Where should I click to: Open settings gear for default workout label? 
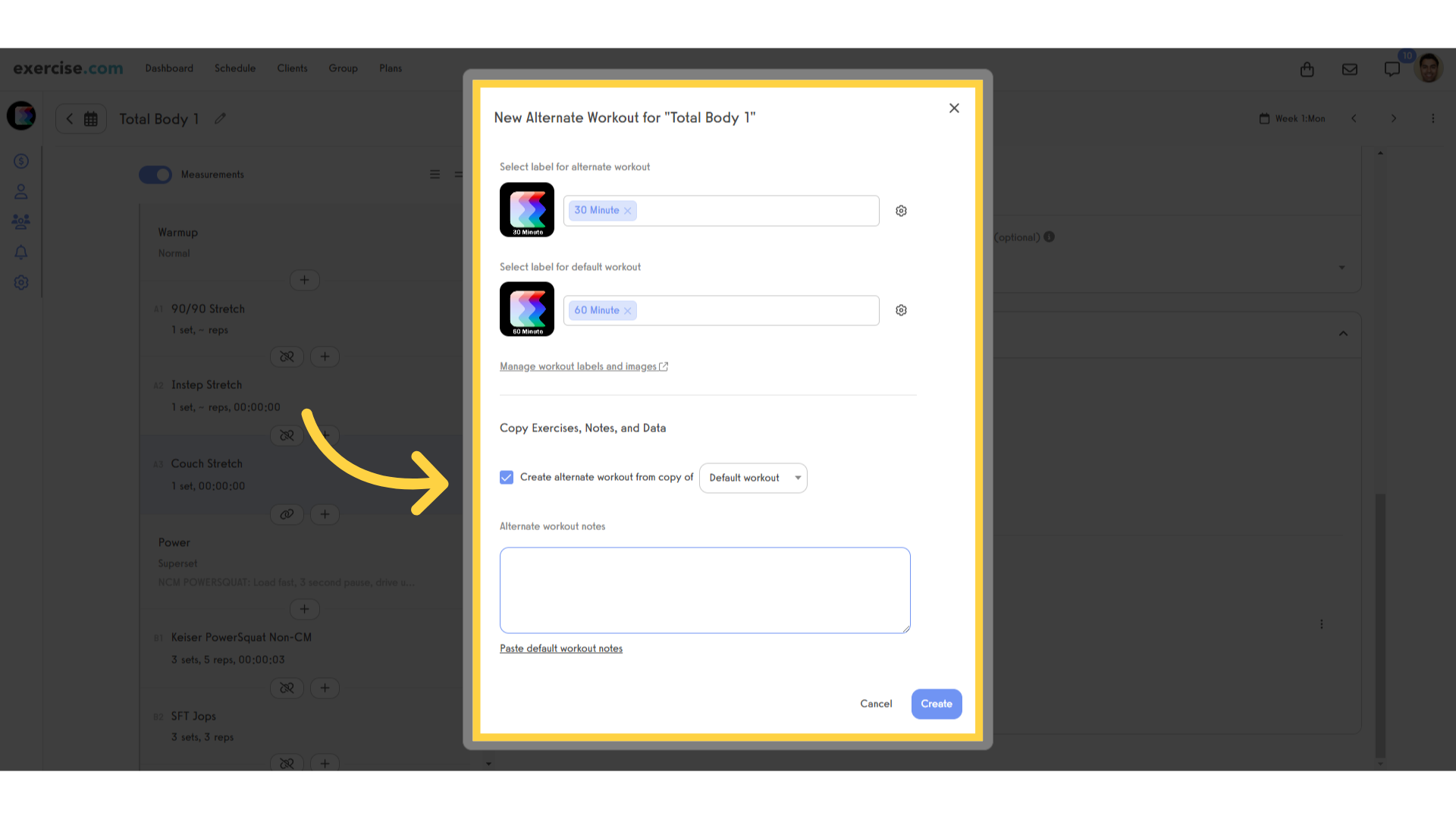[x=901, y=310]
